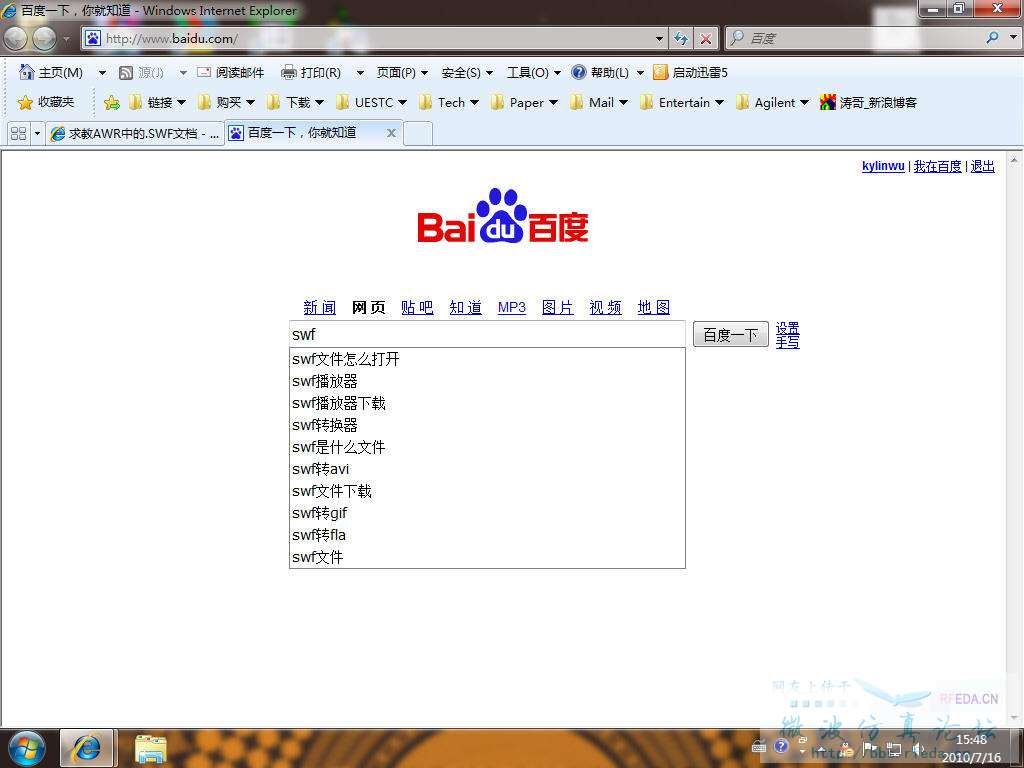
Task: Click the RSS feeds (源) icon
Action: click(126, 72)
